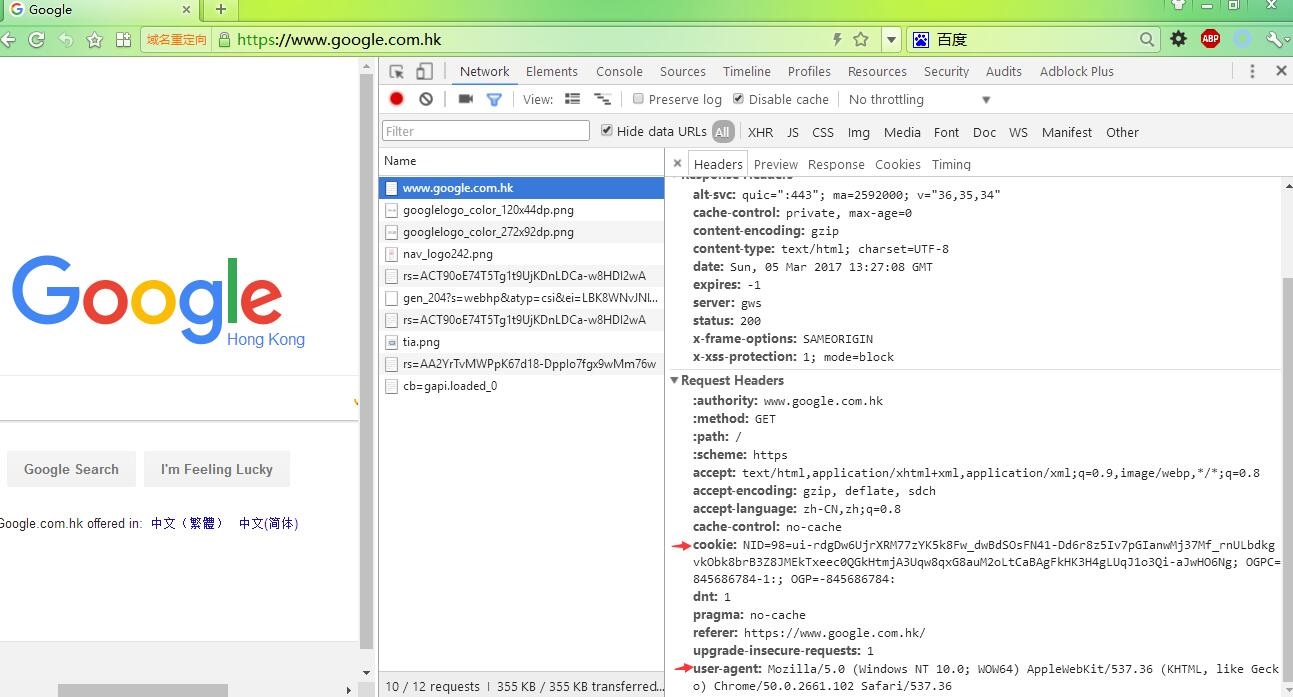Click the lightning speed-mode icon in address bar

(x=838, y=40)
